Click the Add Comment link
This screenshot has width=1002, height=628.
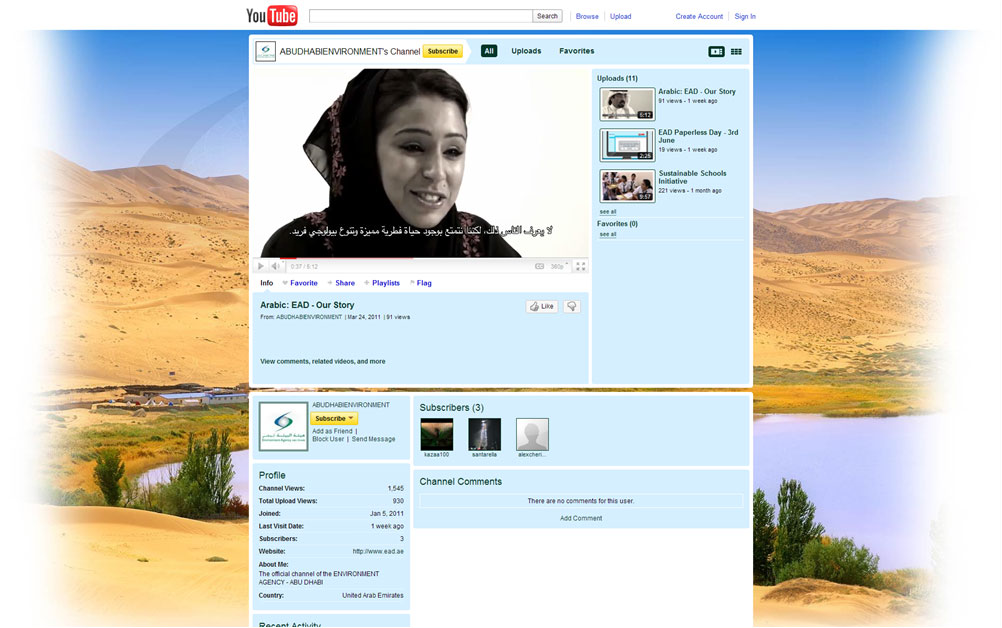(581, 518)
